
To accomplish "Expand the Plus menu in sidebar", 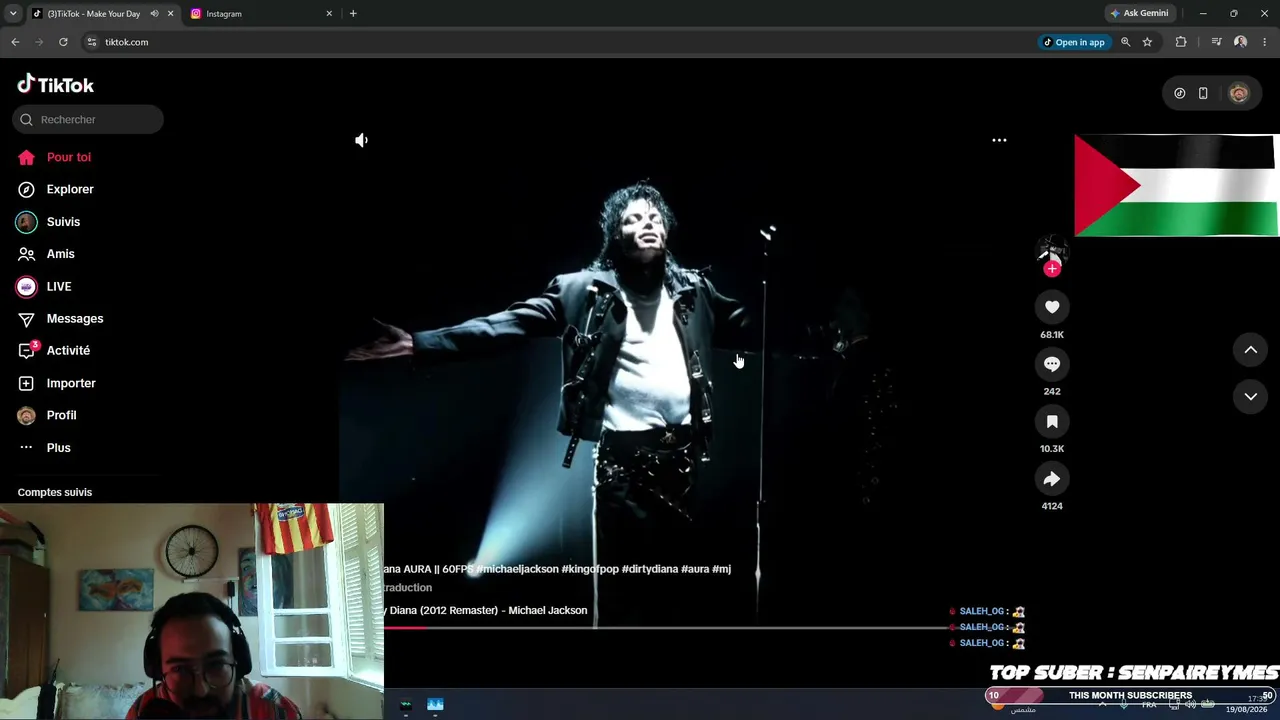I will pyautogui.click(x=58, y=448).
